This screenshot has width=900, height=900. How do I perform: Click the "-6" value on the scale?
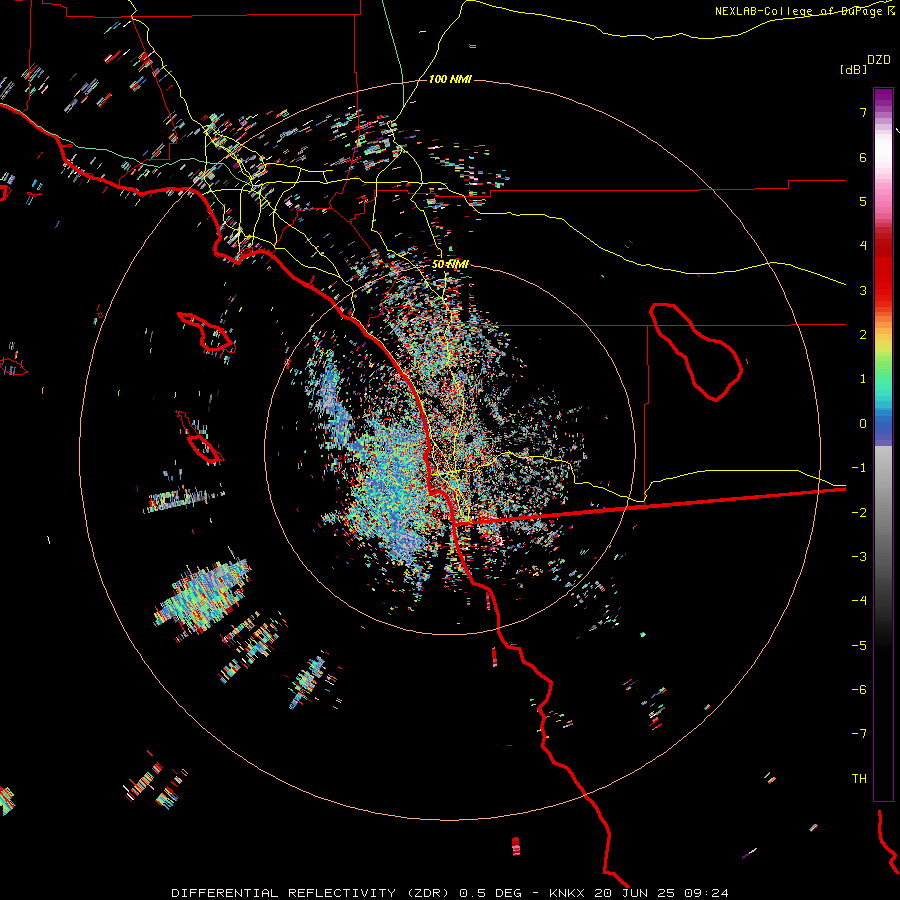tap(859, 690)
